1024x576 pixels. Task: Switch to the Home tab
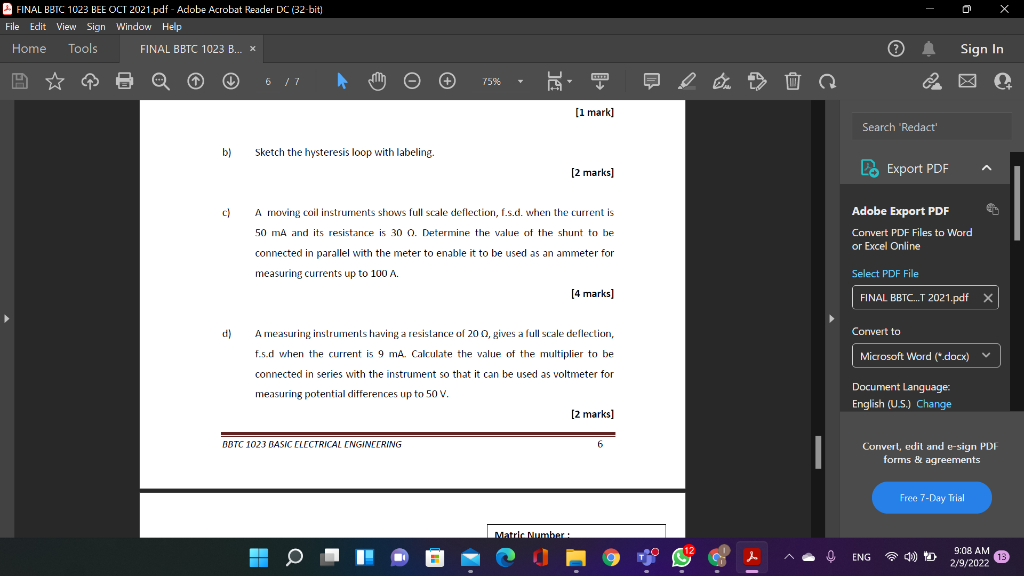tap(29, 48)
